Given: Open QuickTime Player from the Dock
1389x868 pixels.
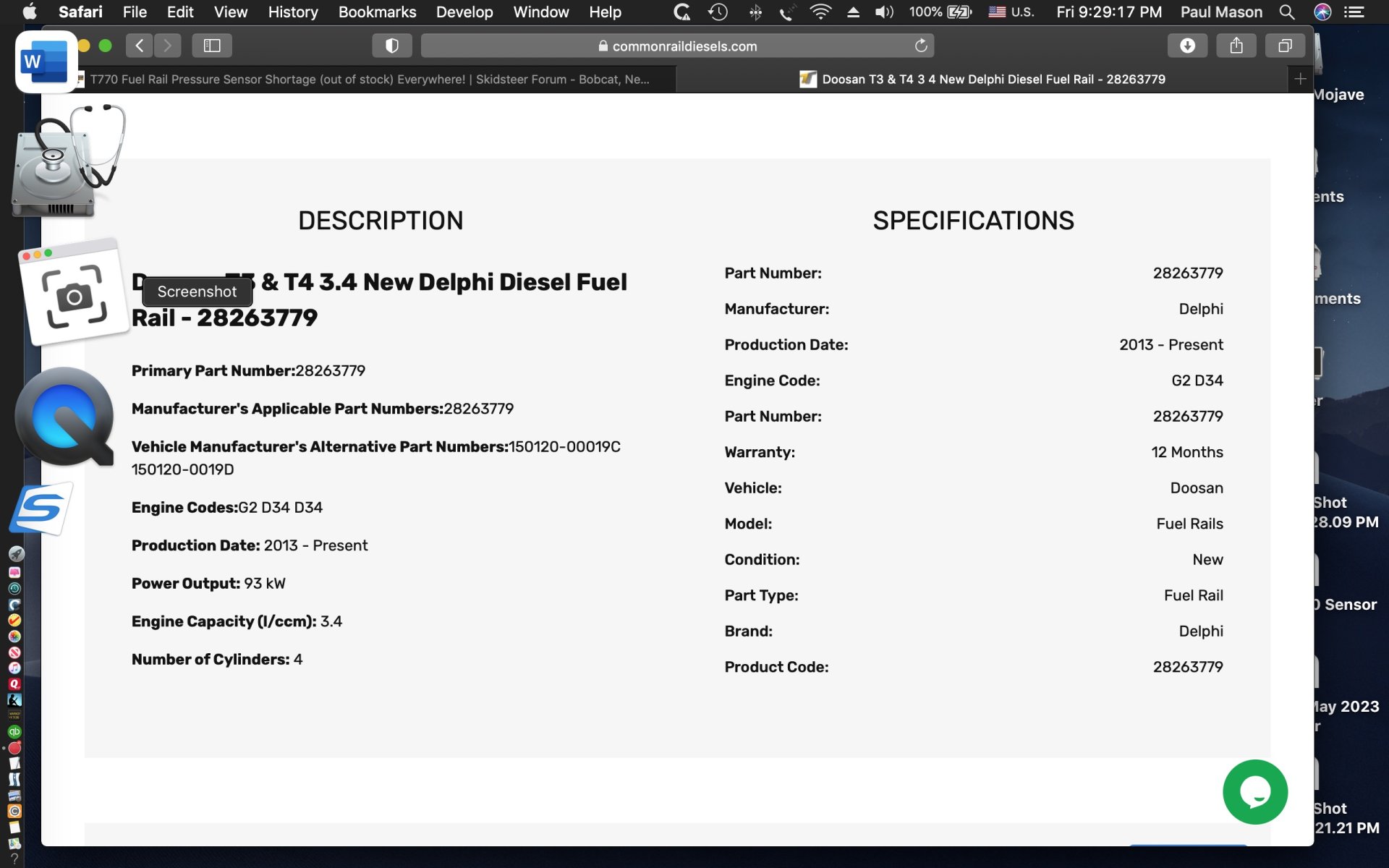Looking at the screenshot, I should pyautogui.click(x=65, y=417).
